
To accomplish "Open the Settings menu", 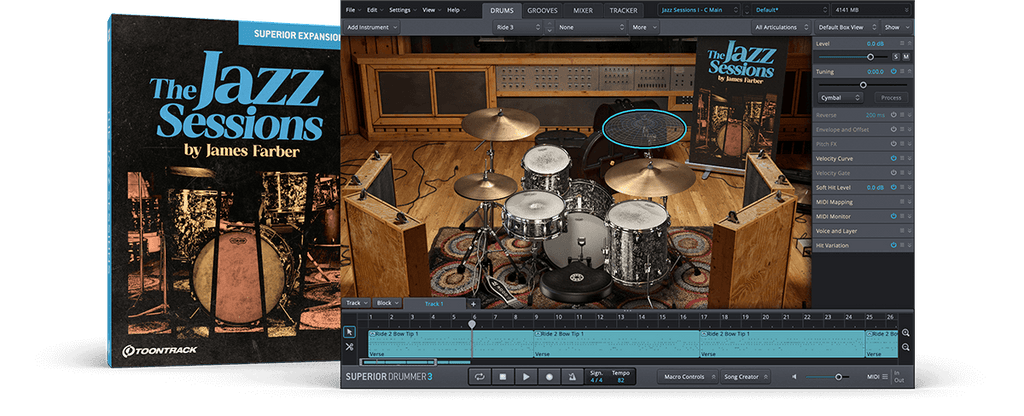I will [402, 10].
